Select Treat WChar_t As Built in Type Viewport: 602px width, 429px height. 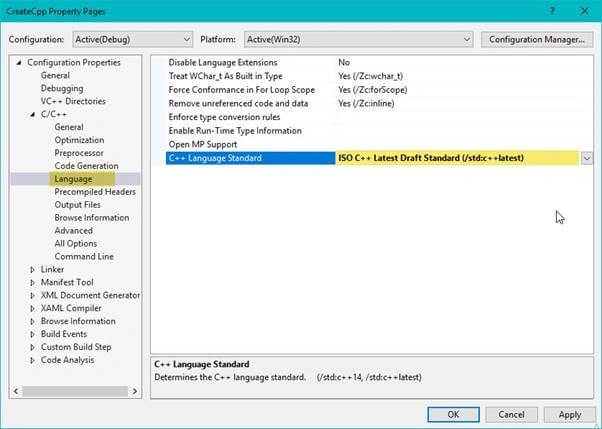225,76
